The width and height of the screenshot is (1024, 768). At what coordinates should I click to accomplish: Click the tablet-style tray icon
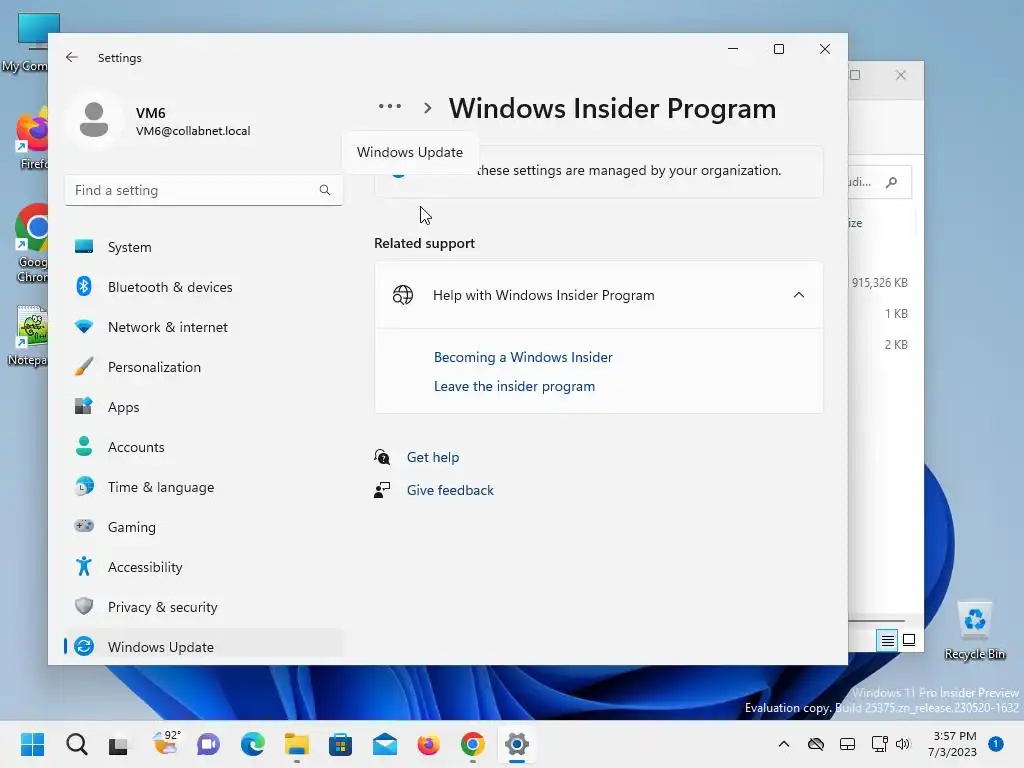pyautogui.click(x=847, y=744)
